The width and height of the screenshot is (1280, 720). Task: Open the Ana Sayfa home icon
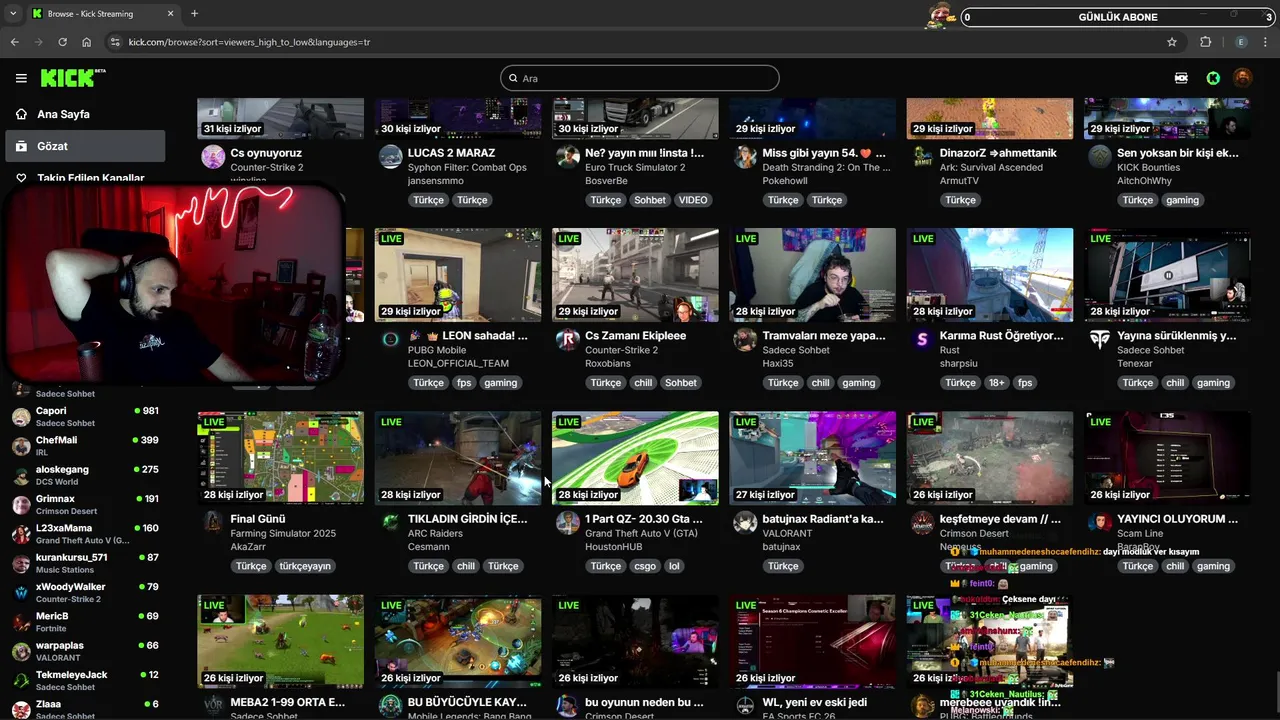click(21, 114)
